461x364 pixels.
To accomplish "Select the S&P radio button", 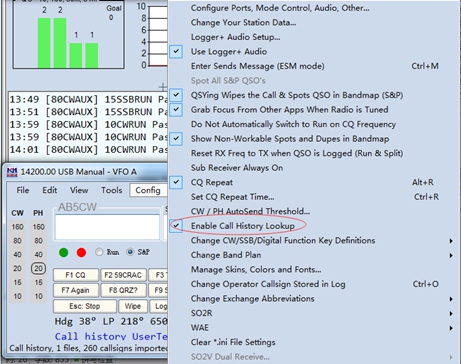I will (x=130, y=252).
